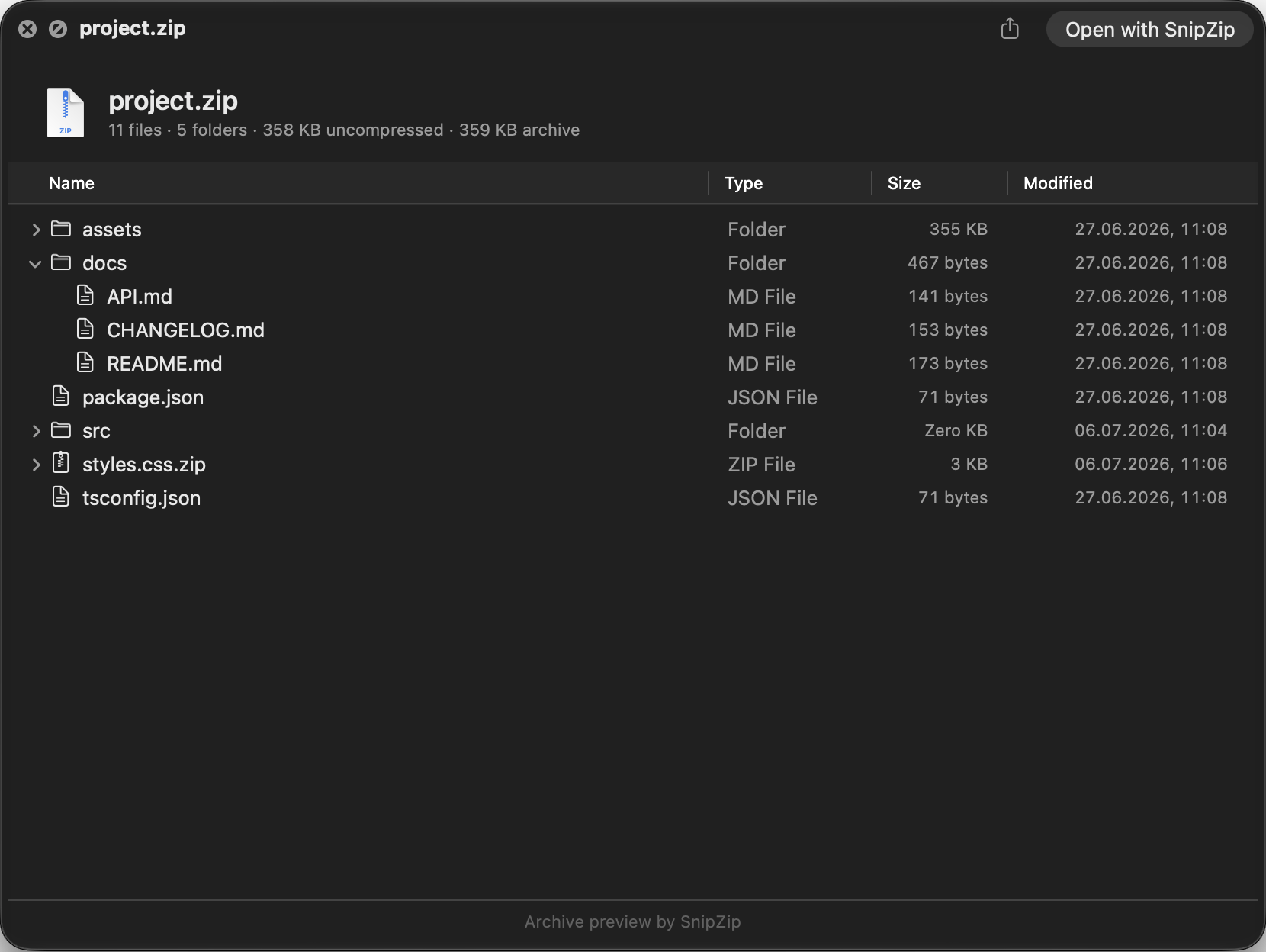1266x952 pixels.
Task: Expand the styles.css.zip archive chevron
Action: [x=36, y=465]
